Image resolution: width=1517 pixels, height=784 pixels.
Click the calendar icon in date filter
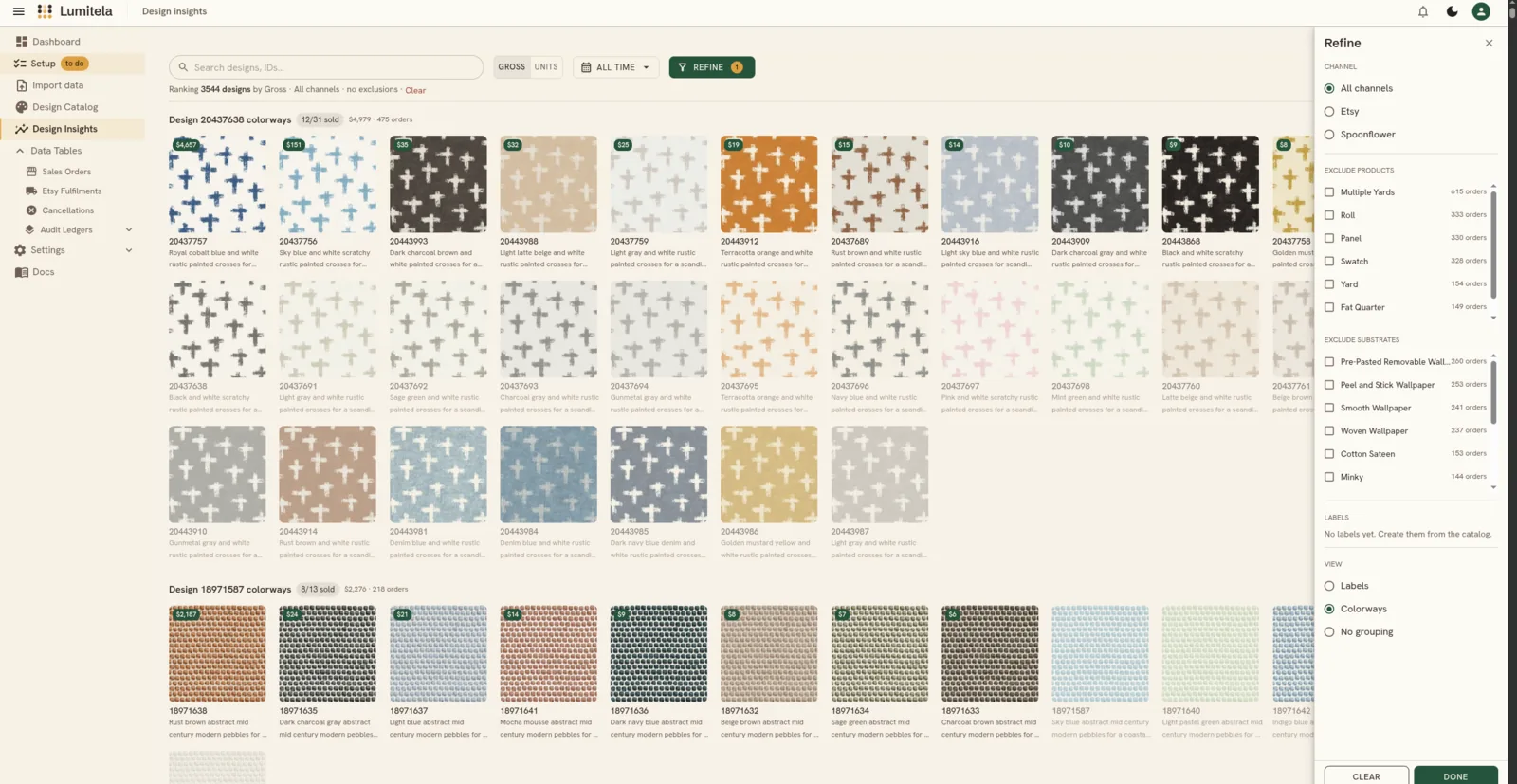[586, 67]
